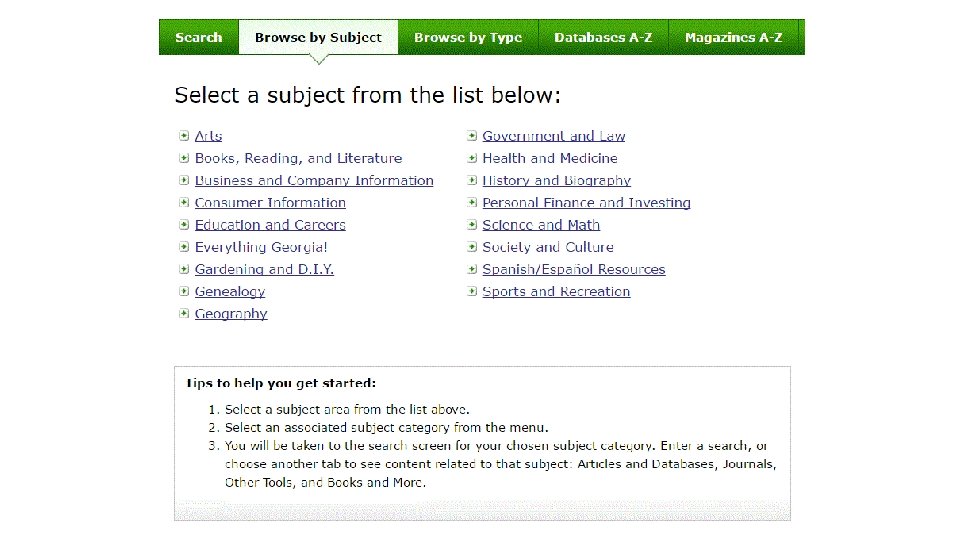Image resolution: width=960 pixels, height=540 pixels.
Task: Click the icon beside Sports and Recreation
Action: (472, 292)
